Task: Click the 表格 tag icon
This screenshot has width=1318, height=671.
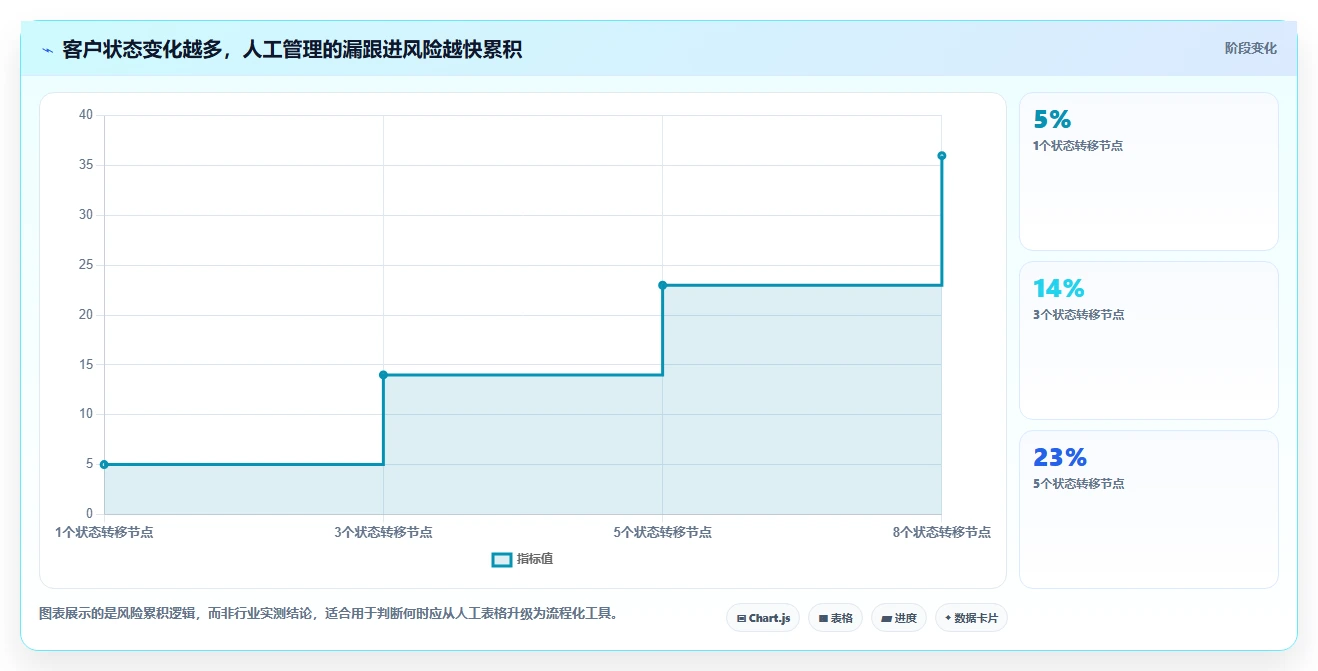Action: coord(823,619)
